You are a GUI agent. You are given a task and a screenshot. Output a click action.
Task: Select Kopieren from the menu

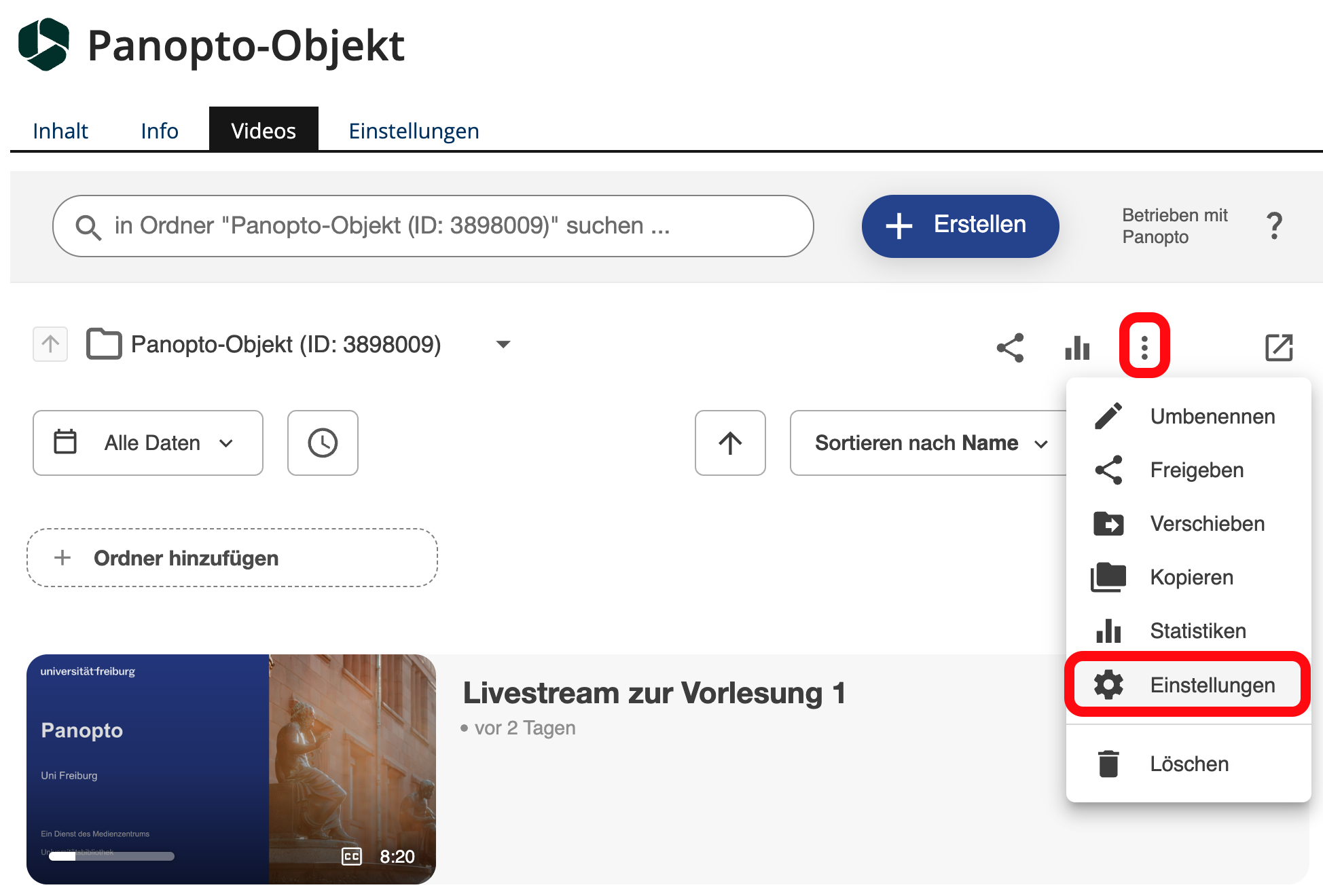point(1189,577)
